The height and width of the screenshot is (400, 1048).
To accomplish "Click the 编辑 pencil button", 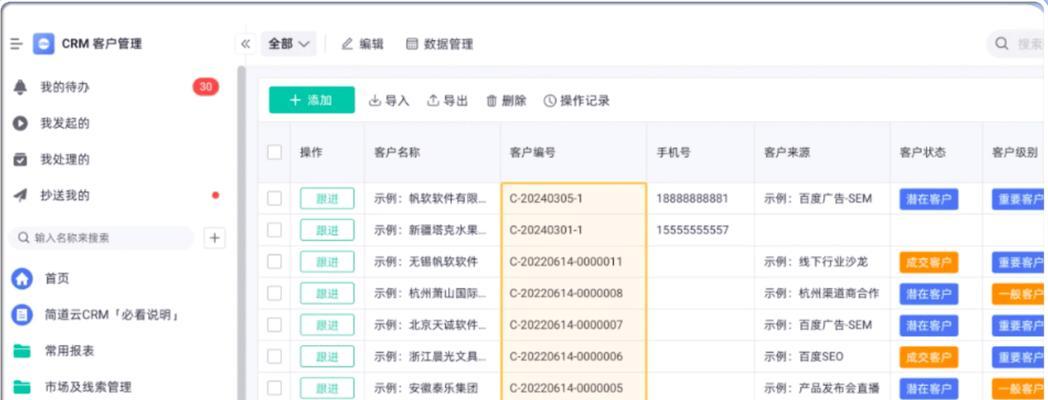I will point(362,44).
